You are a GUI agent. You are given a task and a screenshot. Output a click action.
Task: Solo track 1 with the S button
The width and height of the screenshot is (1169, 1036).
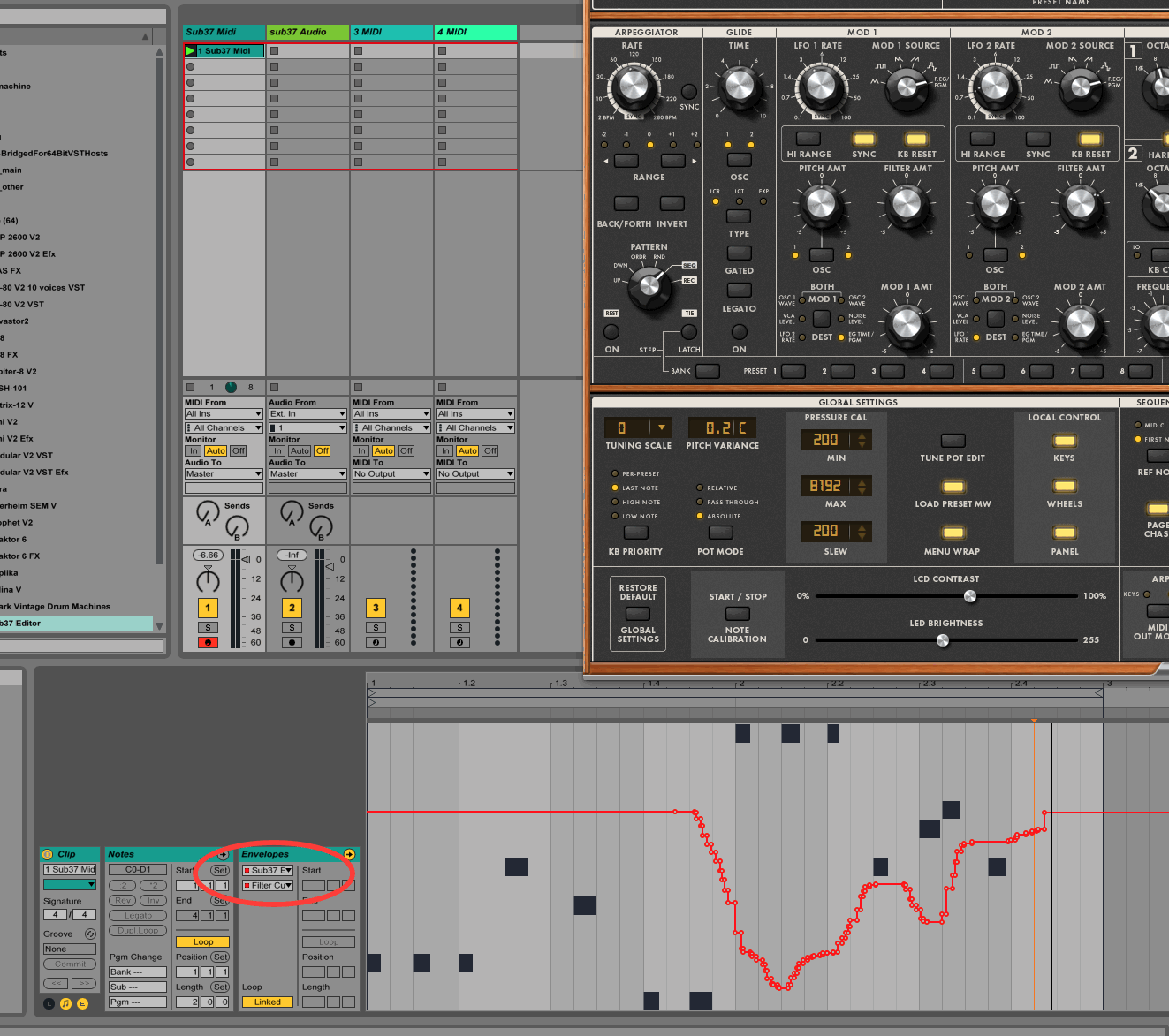coord(208,628)
